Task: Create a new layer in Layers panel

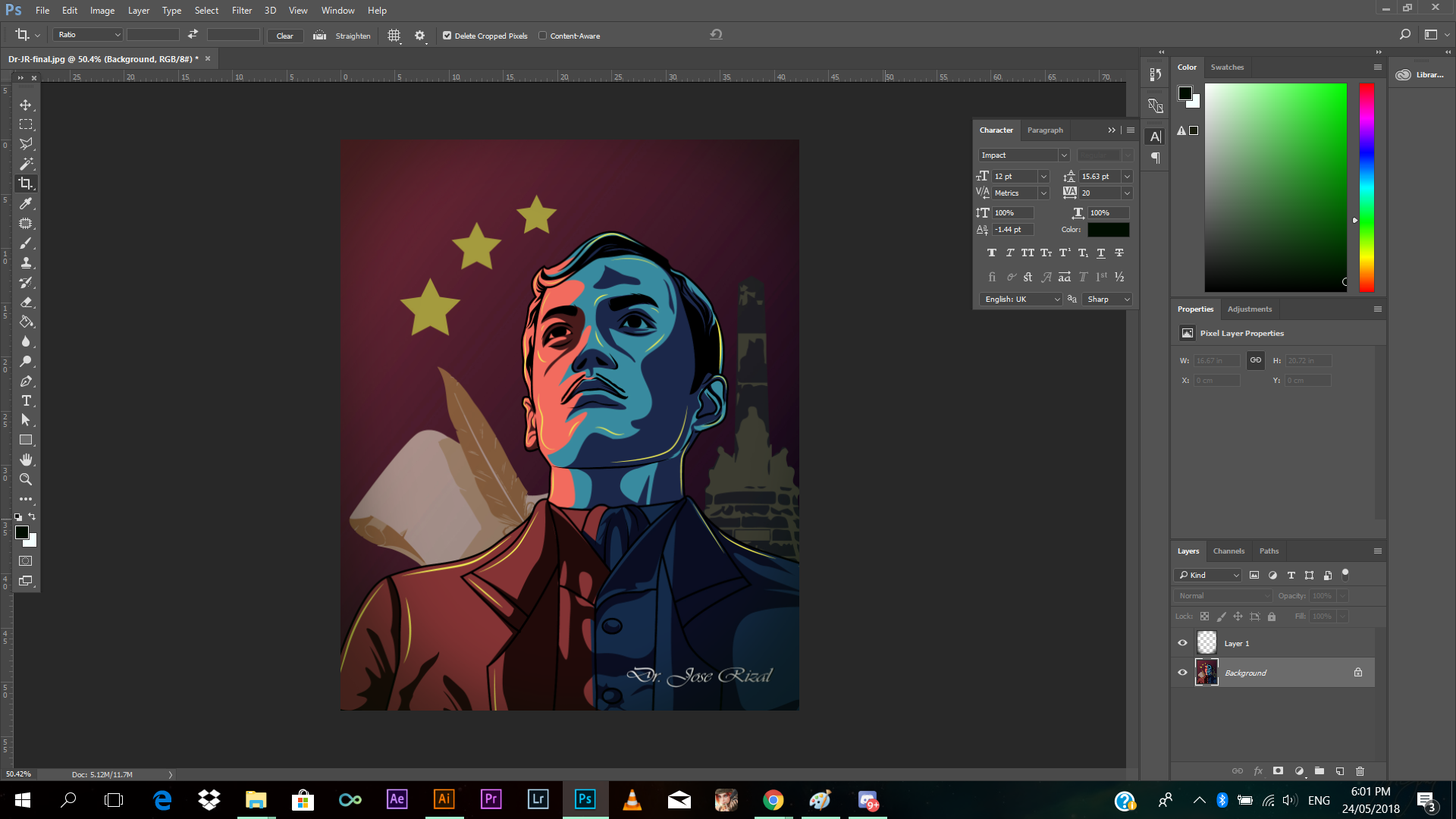Action: point(1340,771)
